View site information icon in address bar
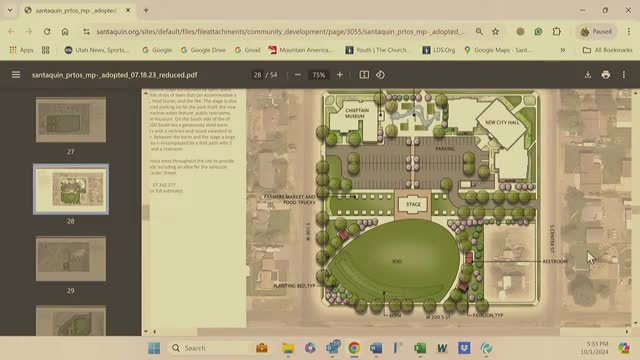640x360 pixels. [86, 31]
